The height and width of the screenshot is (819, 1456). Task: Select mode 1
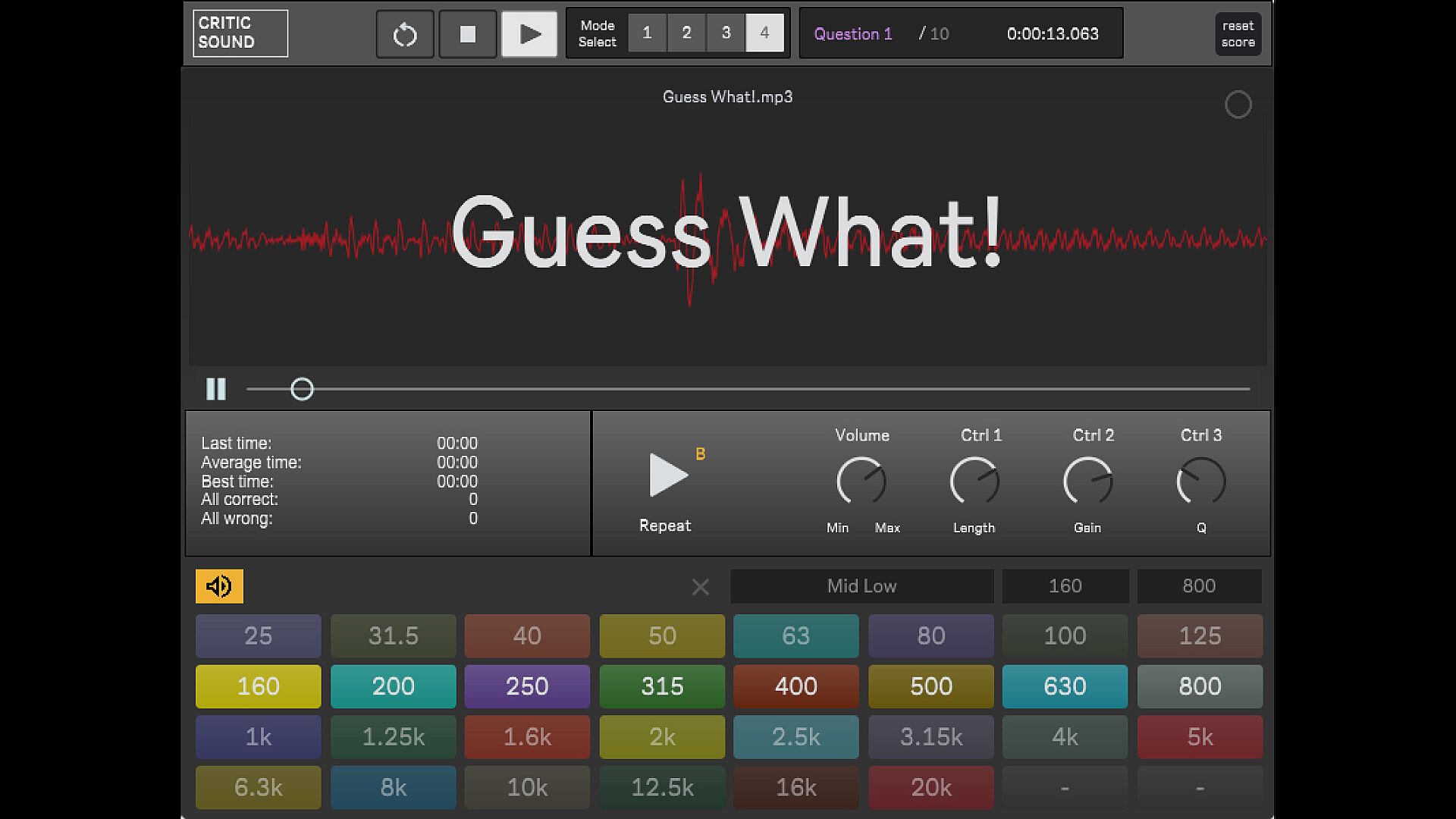pos(647,33)
